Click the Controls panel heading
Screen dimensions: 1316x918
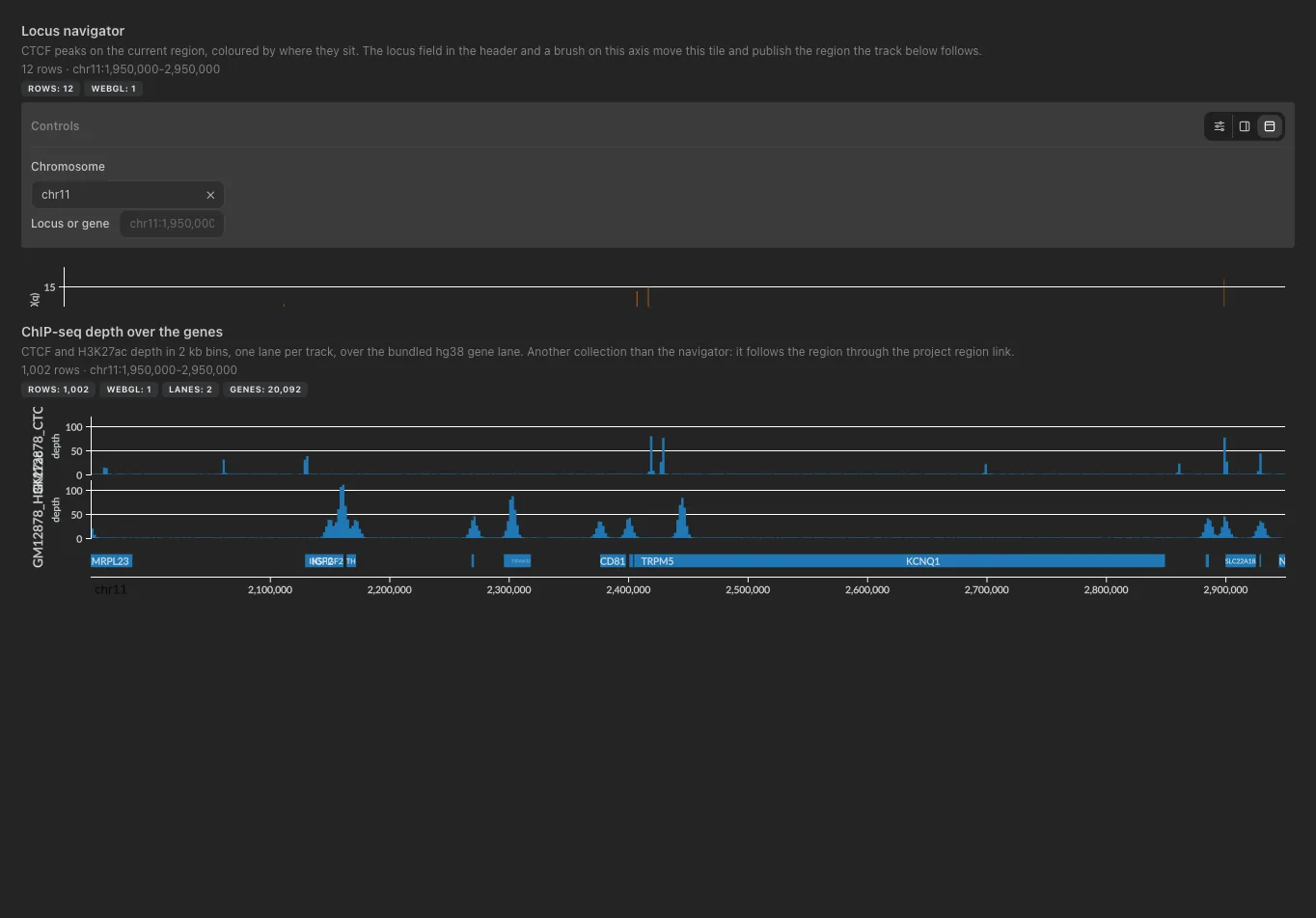pyautogui.click(x=55, y=126)
